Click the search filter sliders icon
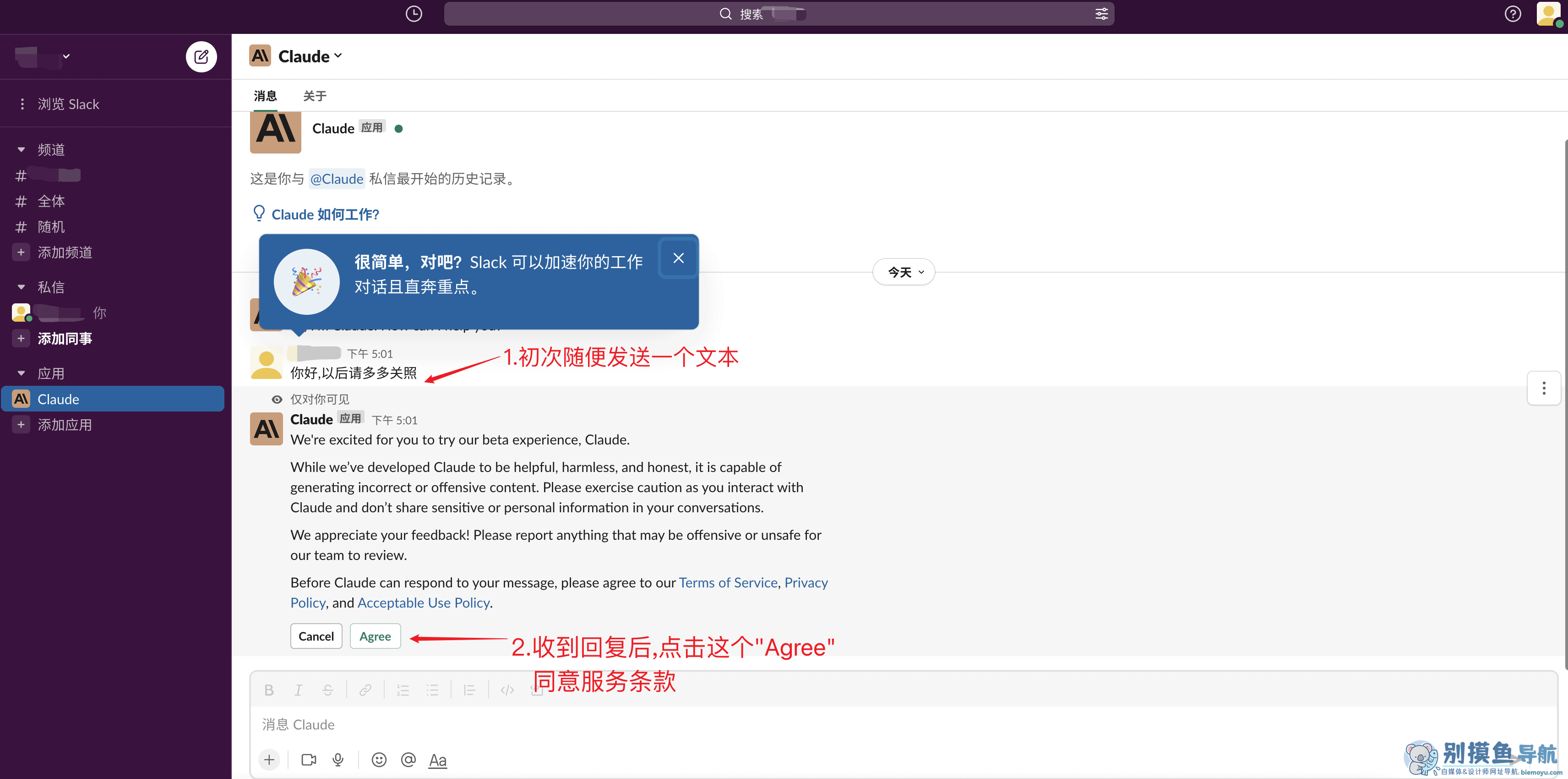1568x779 pixels. (x=1101, y=13)
